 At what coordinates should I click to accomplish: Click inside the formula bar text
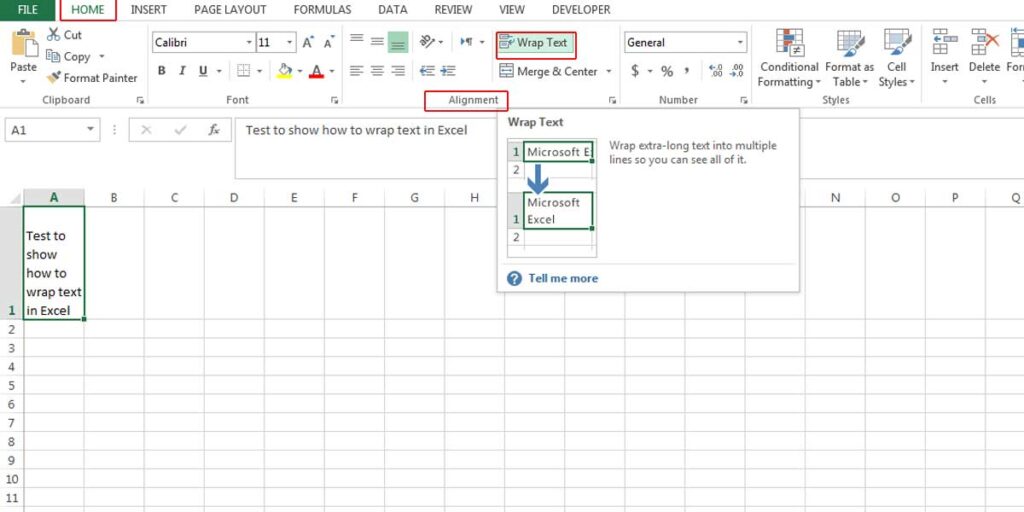(356, 130)
